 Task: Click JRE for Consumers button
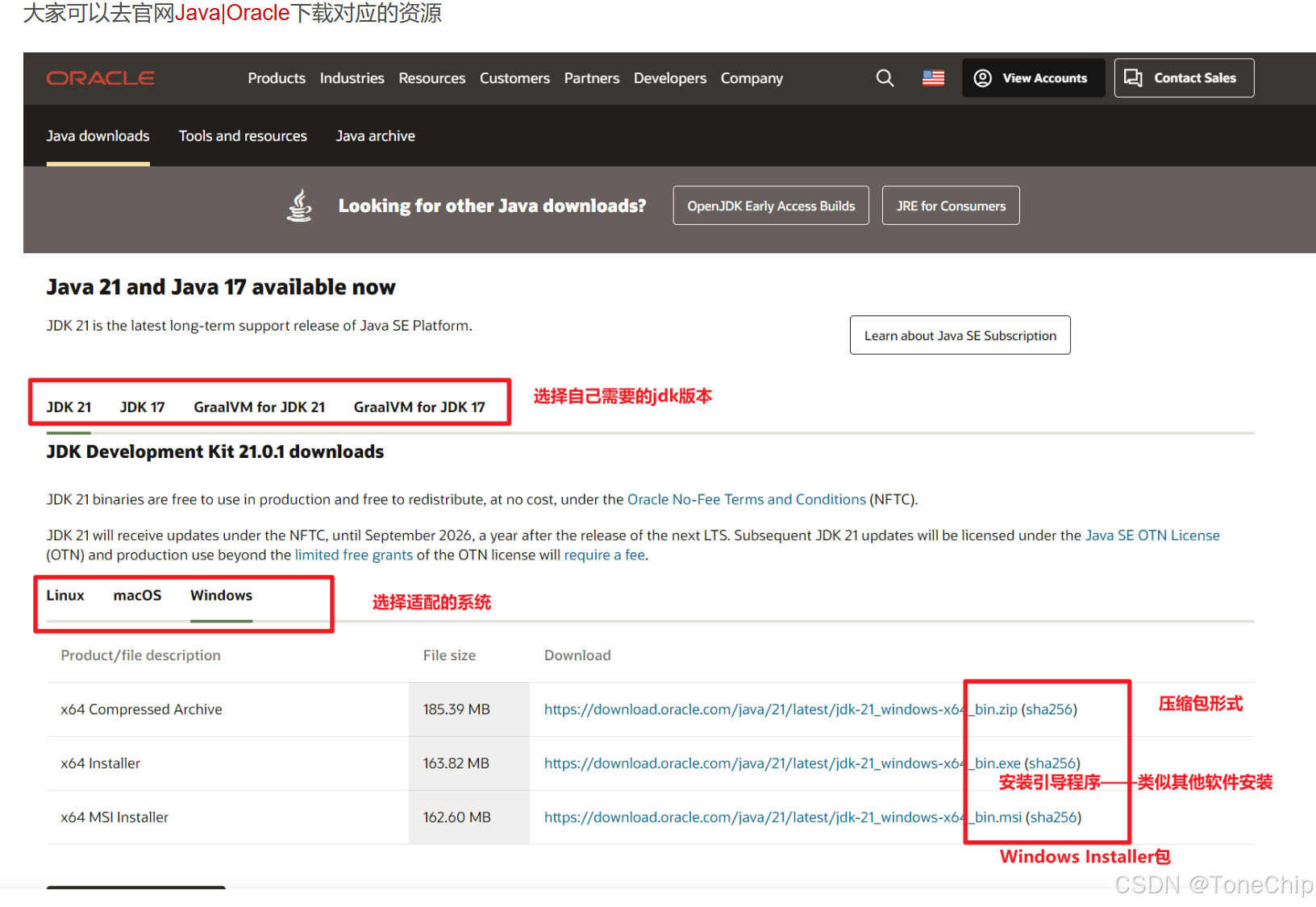point(951,206)
